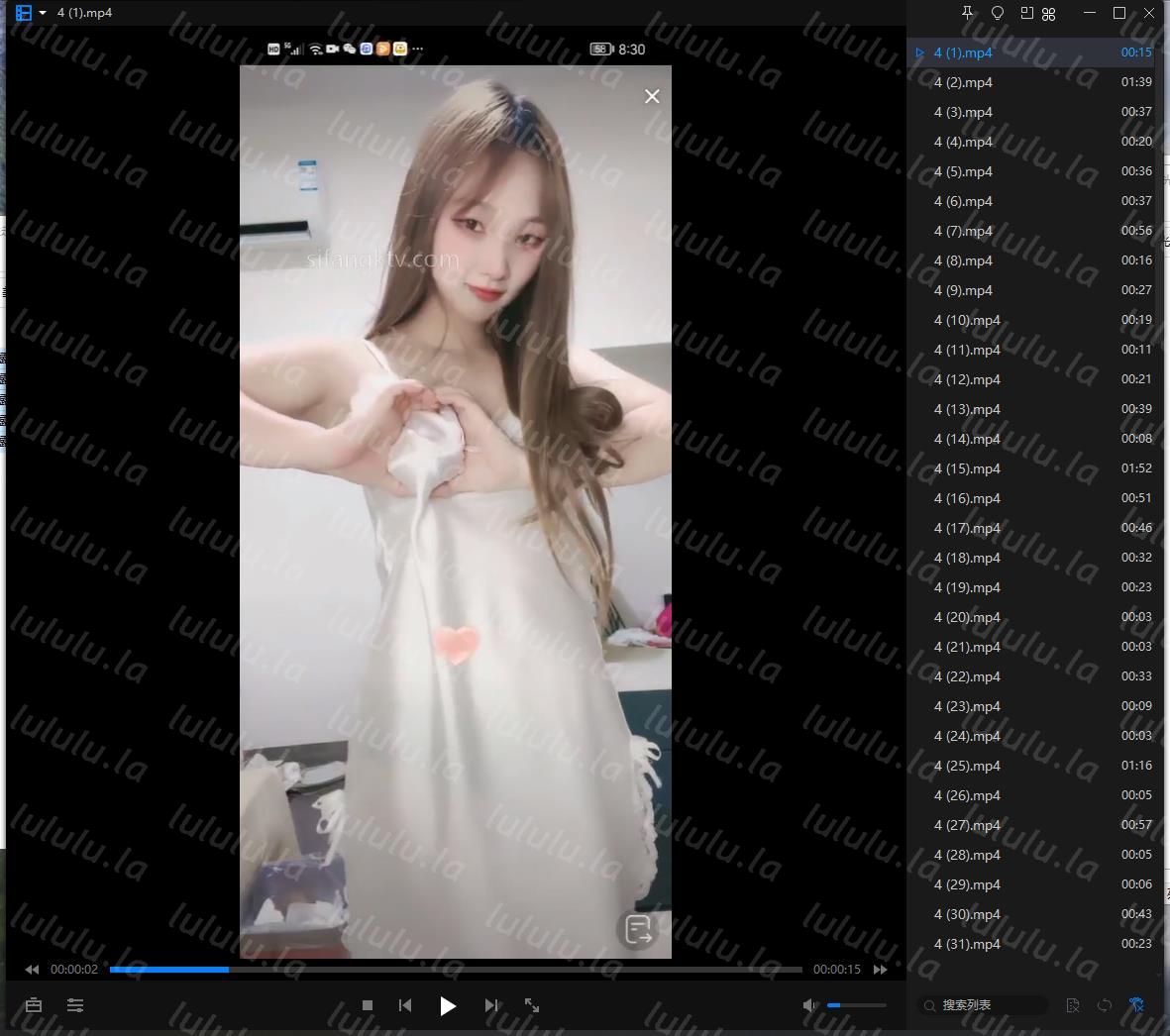1170x1036 pixels.
Task: Click the fast-forward double-arrow button
Action: click(880, 970)
